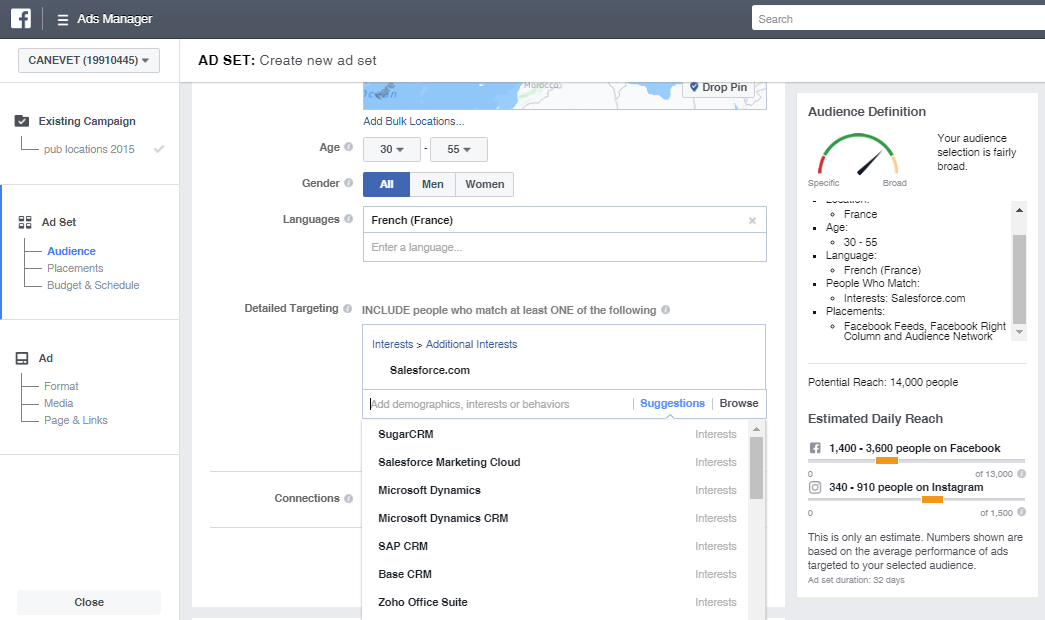Select Women gender option
Viewport: 1045px width, 620px height.
(485, 184)
